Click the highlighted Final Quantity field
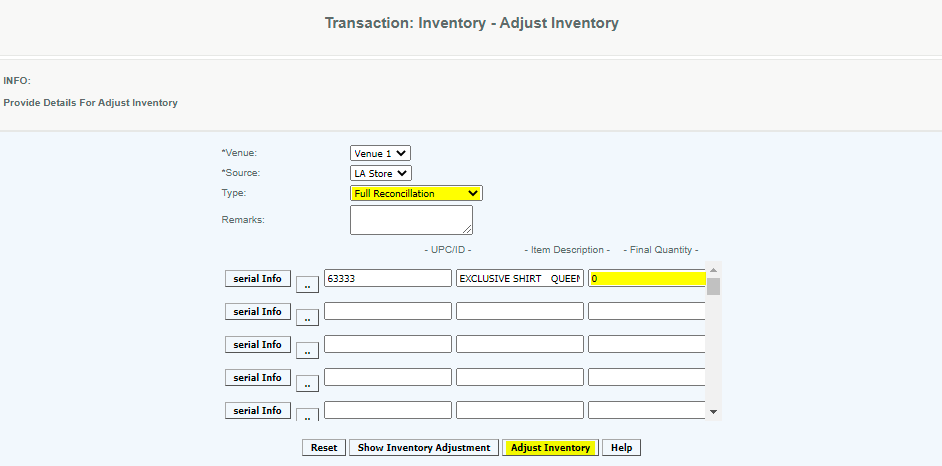Image resolution: width=942 pixels, height=466 pixels. pyautogui.click(x=646, y=279)
